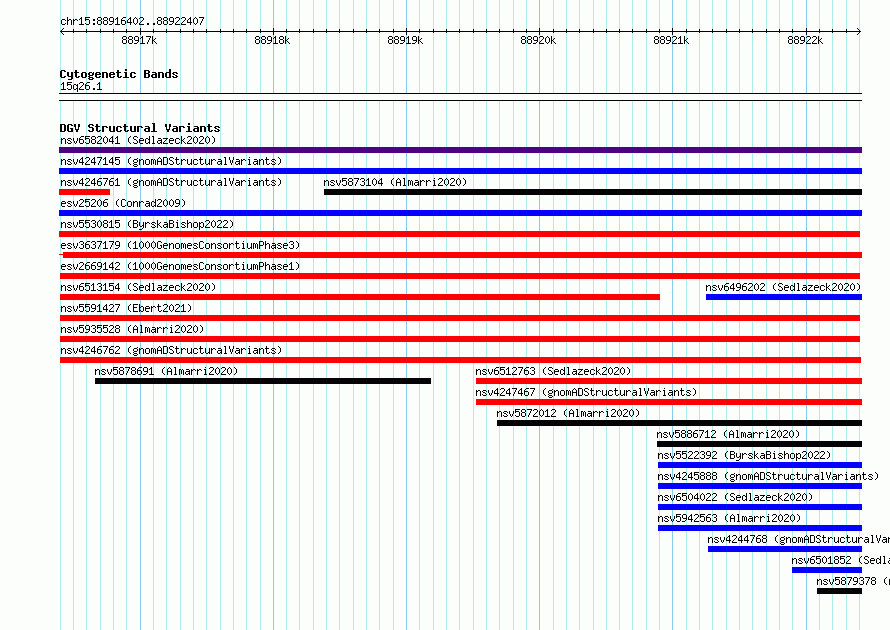Select the short black nsv5879378 bar
This screenshot has height=630, width=890.
[839, 591]
